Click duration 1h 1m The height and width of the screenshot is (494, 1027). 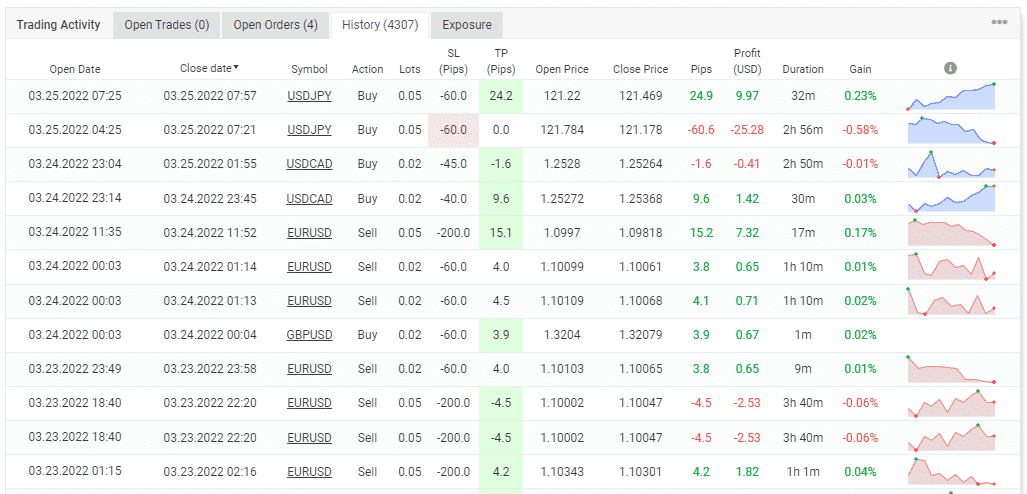pos(803,471)
